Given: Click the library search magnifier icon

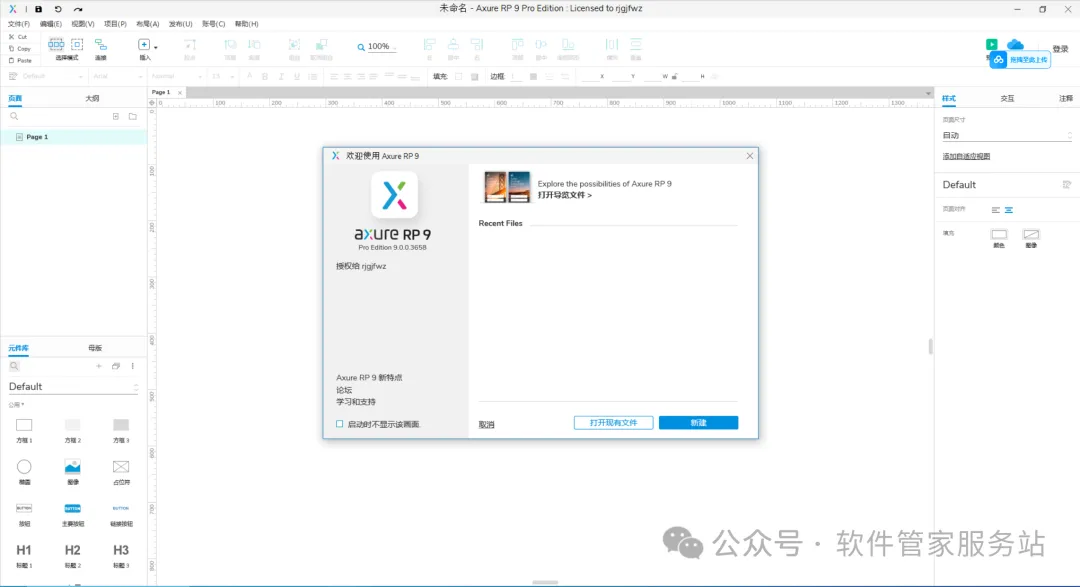Looking at the screenshot, I should point(14,366).
